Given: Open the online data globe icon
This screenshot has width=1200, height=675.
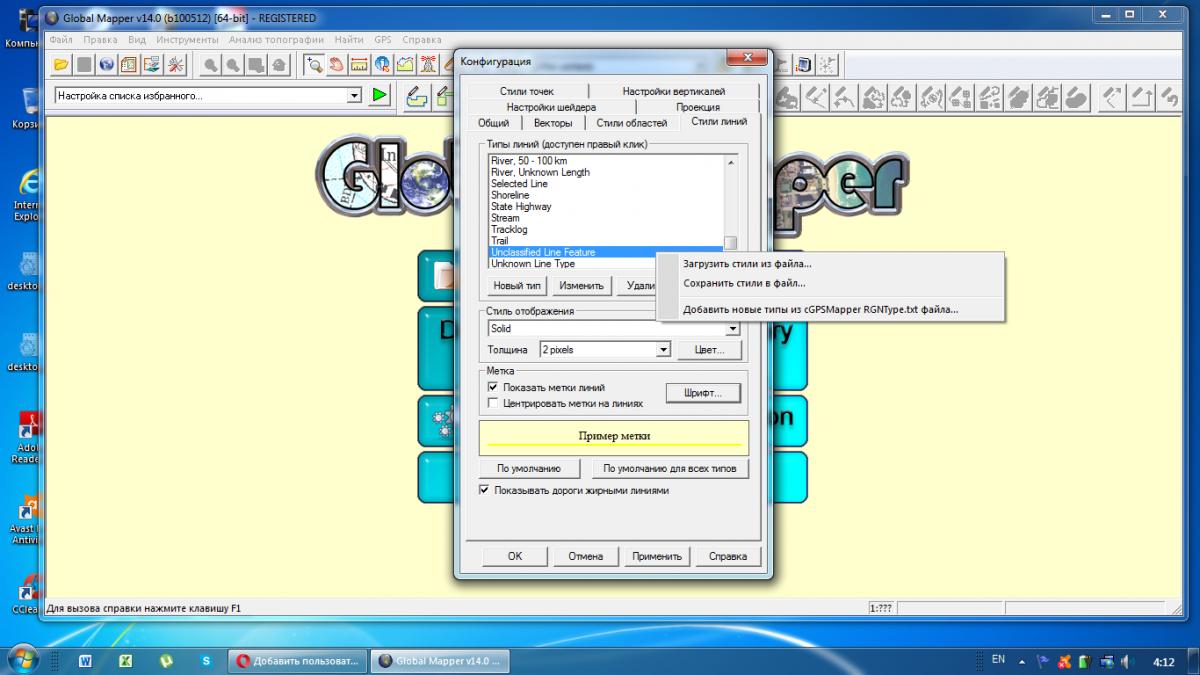Looking at the screenshot, I should [x=106, y=65].
